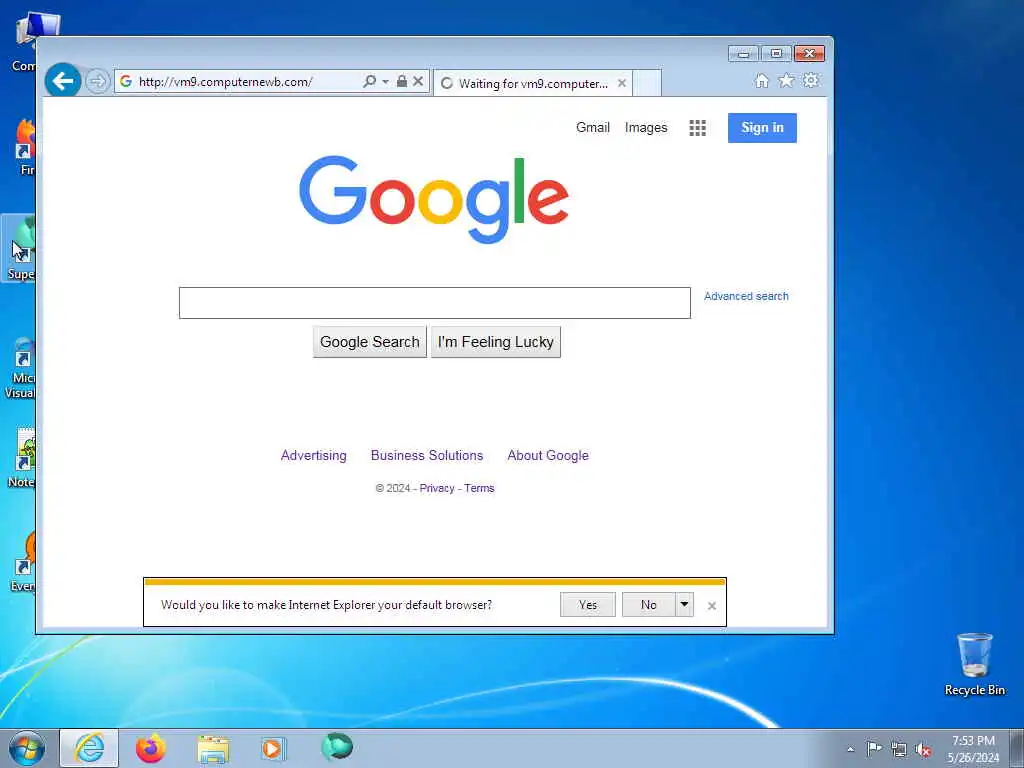Expand the address bar autocomplete dropdown arrow

pos(385,82)
